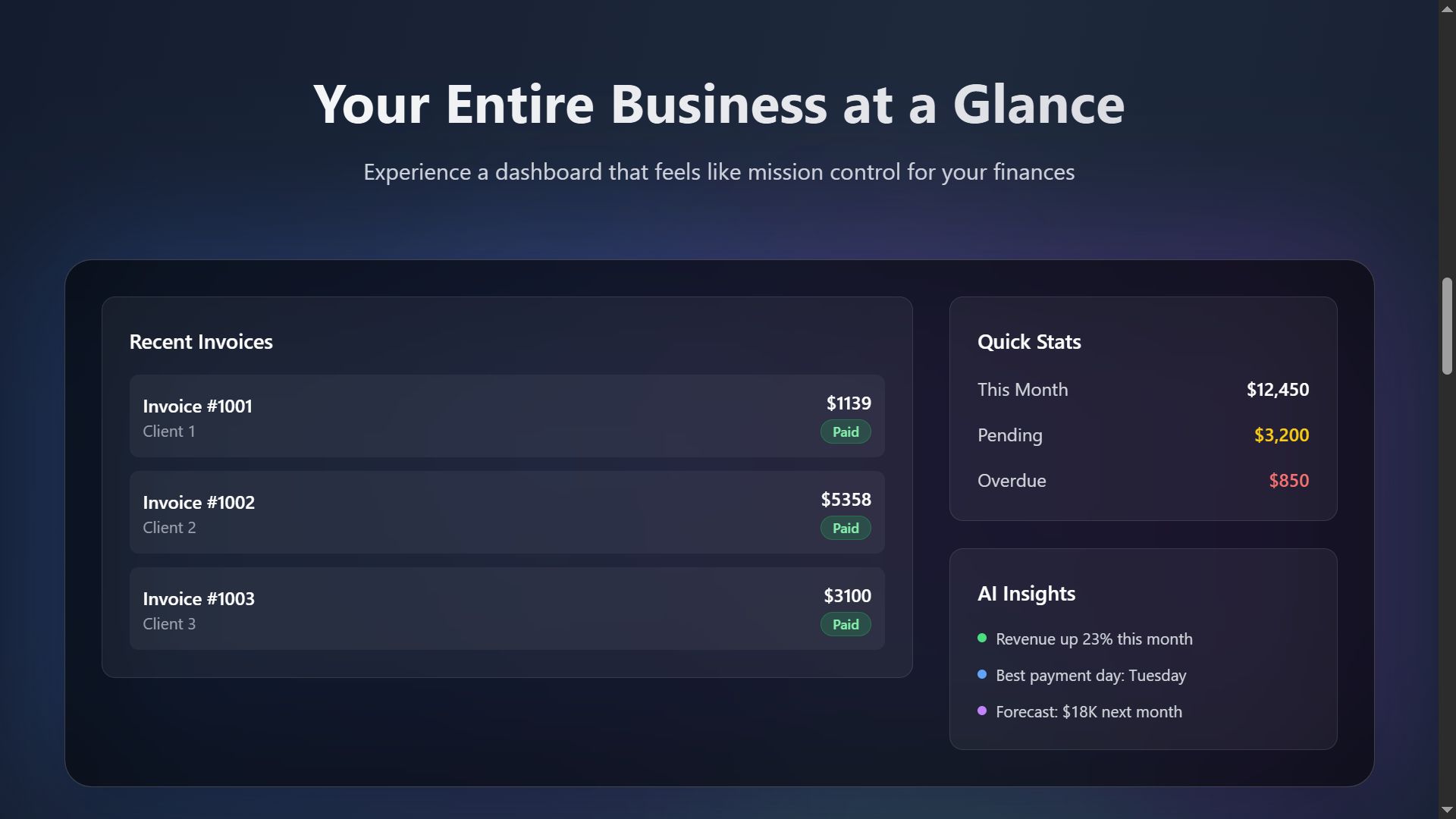The width and height of the screenshot is (1456, 819).
Task: Click the scrollbar up arrow
Action: click(x=1447, y=9)
